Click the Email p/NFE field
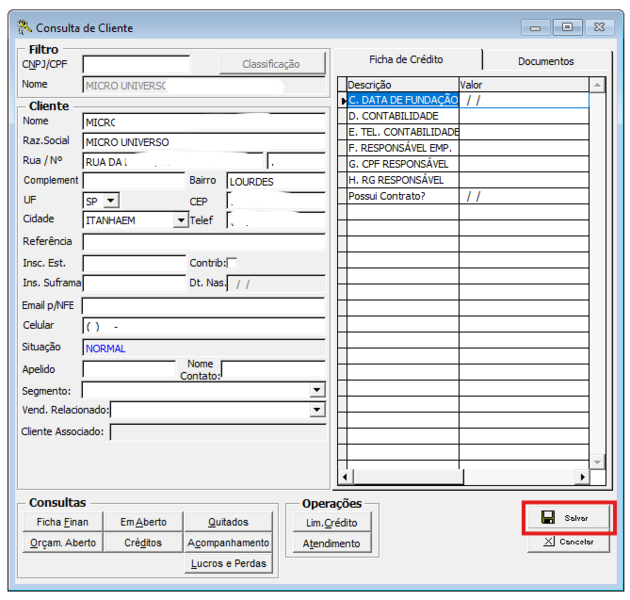The image size is (630, 600). click(204, 306)
